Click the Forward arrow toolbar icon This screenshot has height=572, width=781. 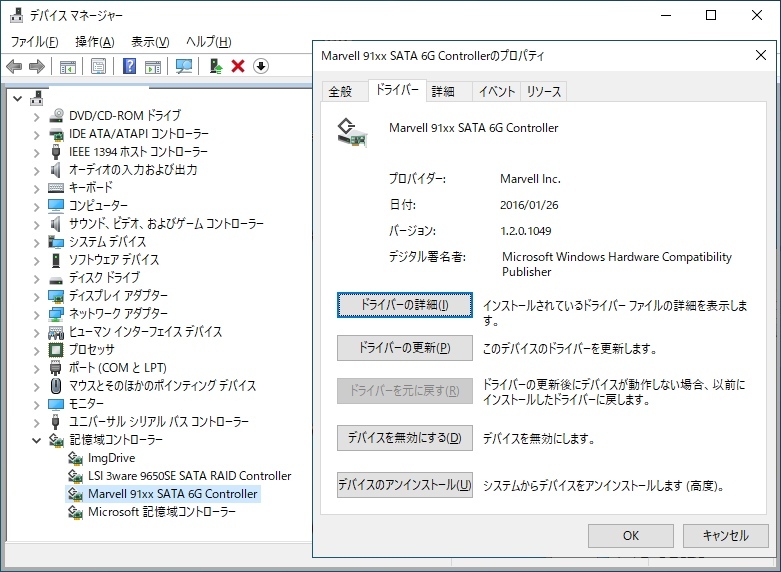37,66
